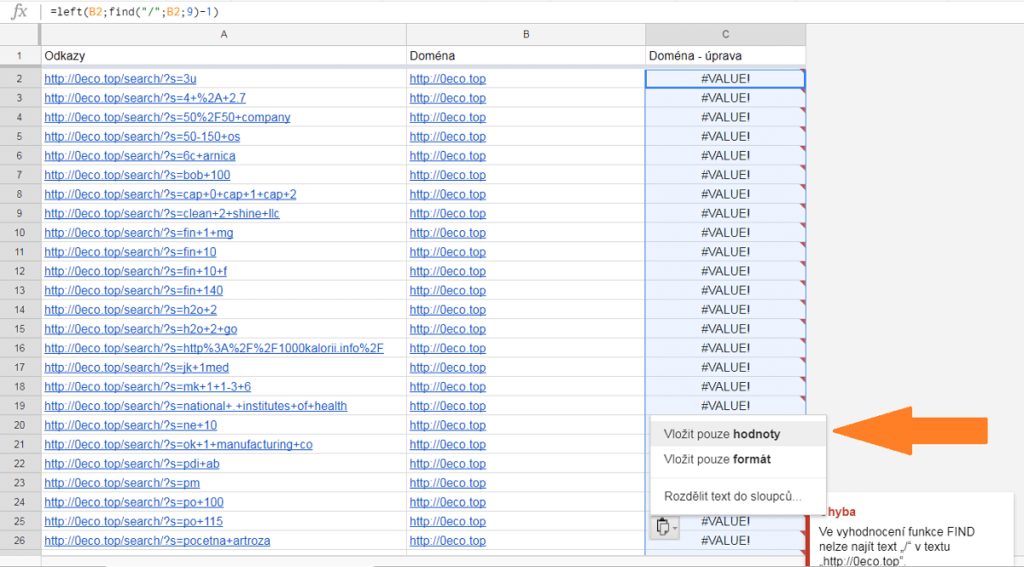This screenshot has width=1024, height=567.
Task: Choose 'Vložit pouze formát' menu entry
Action: tap(717, 459)
